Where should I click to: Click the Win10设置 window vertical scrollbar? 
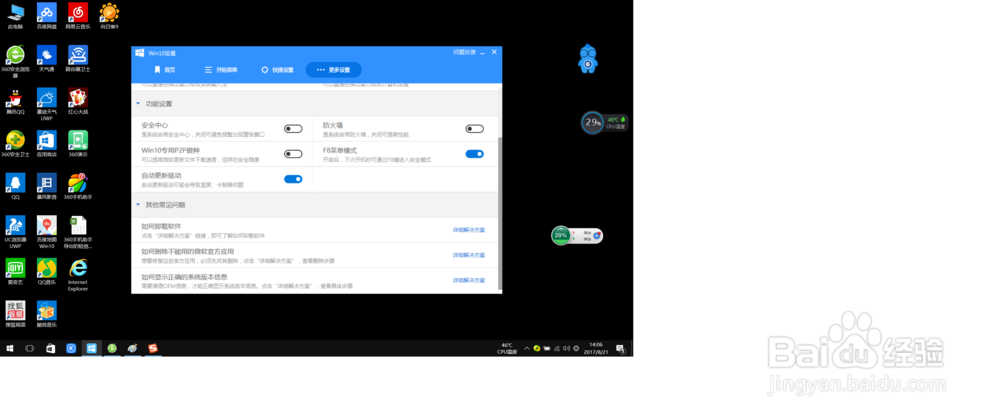coord(499,211)
